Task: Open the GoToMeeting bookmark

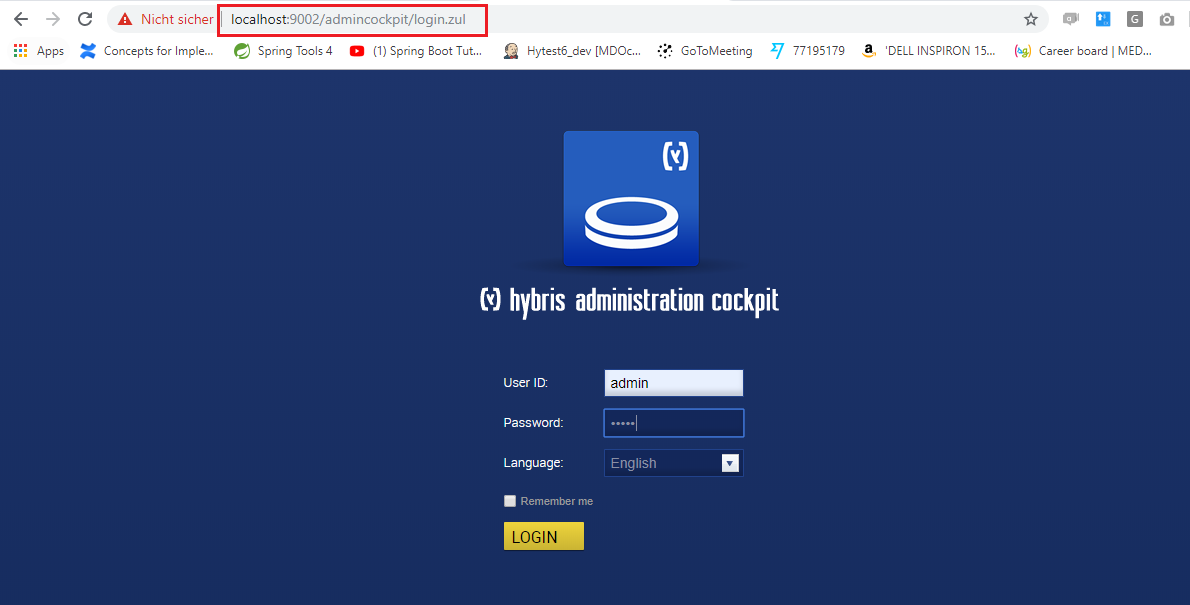Action: click(x=705, y=51)
